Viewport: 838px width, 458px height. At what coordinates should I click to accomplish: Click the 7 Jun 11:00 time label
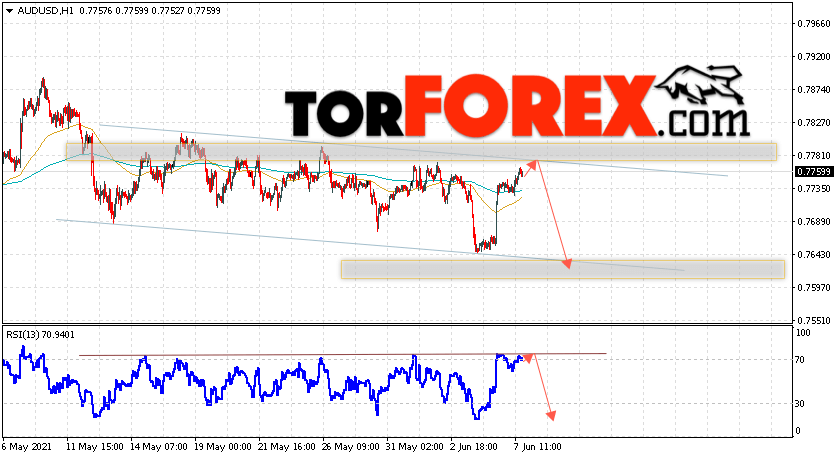(538, 446)
